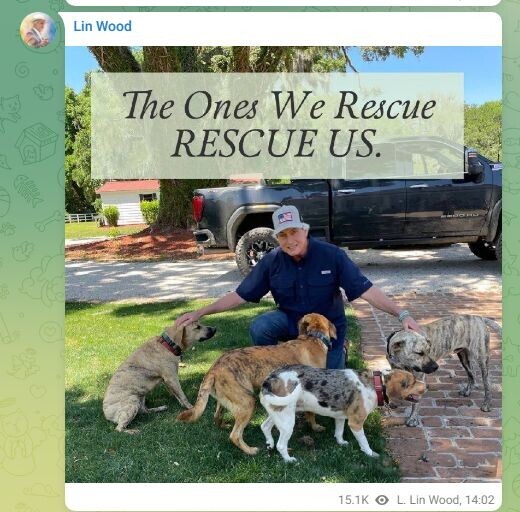The image size is (520, 512).
Task: Click the 14:02 message timestamp
Action: [x=480, y=500]
